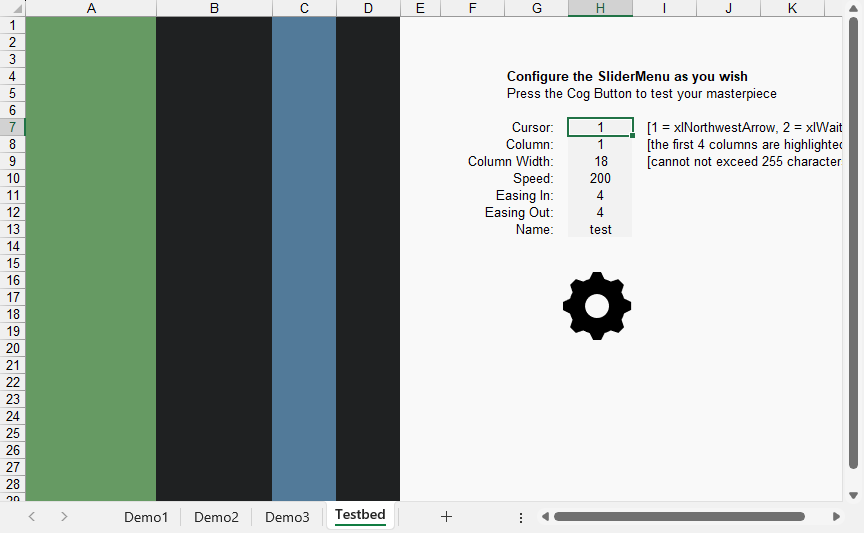Open the Demo2 sheet tab
Viewport: 864px width, 533px height.
coord(216,517)
